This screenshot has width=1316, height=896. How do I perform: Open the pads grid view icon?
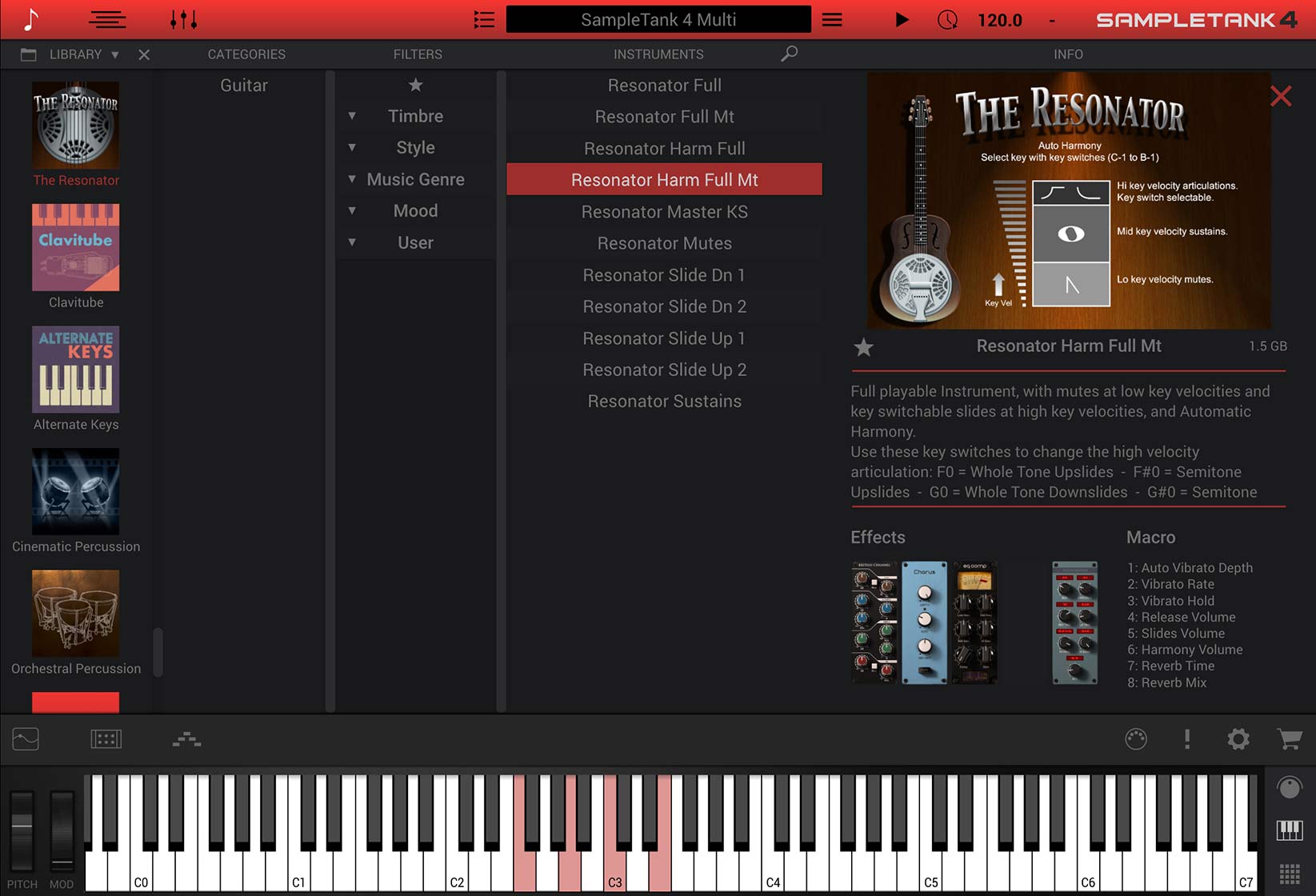[x=1289, y=873]
